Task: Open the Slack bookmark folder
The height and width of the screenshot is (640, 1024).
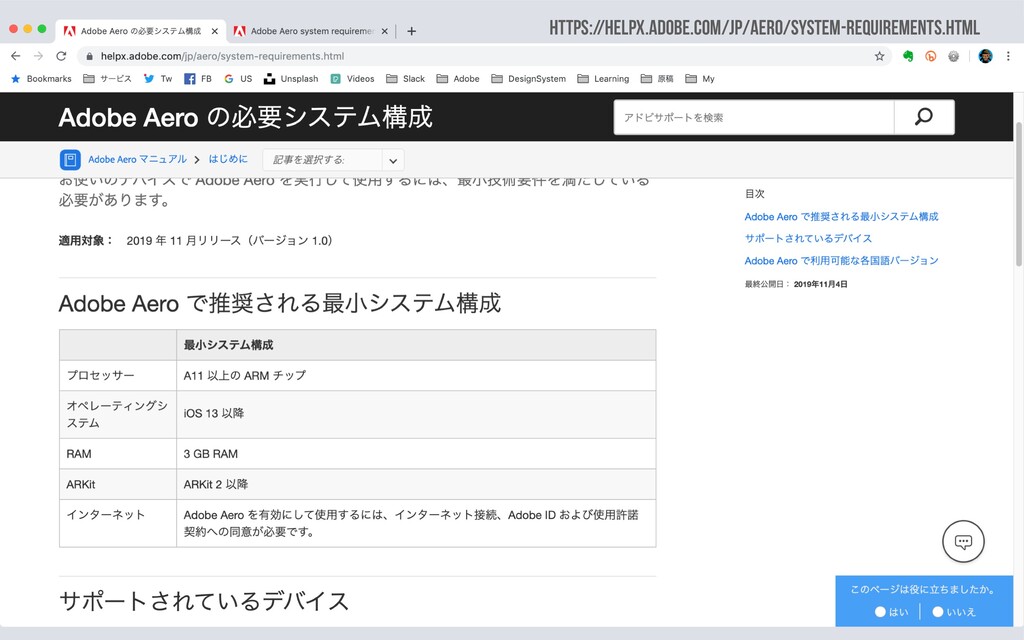Action: pos(406,79)
